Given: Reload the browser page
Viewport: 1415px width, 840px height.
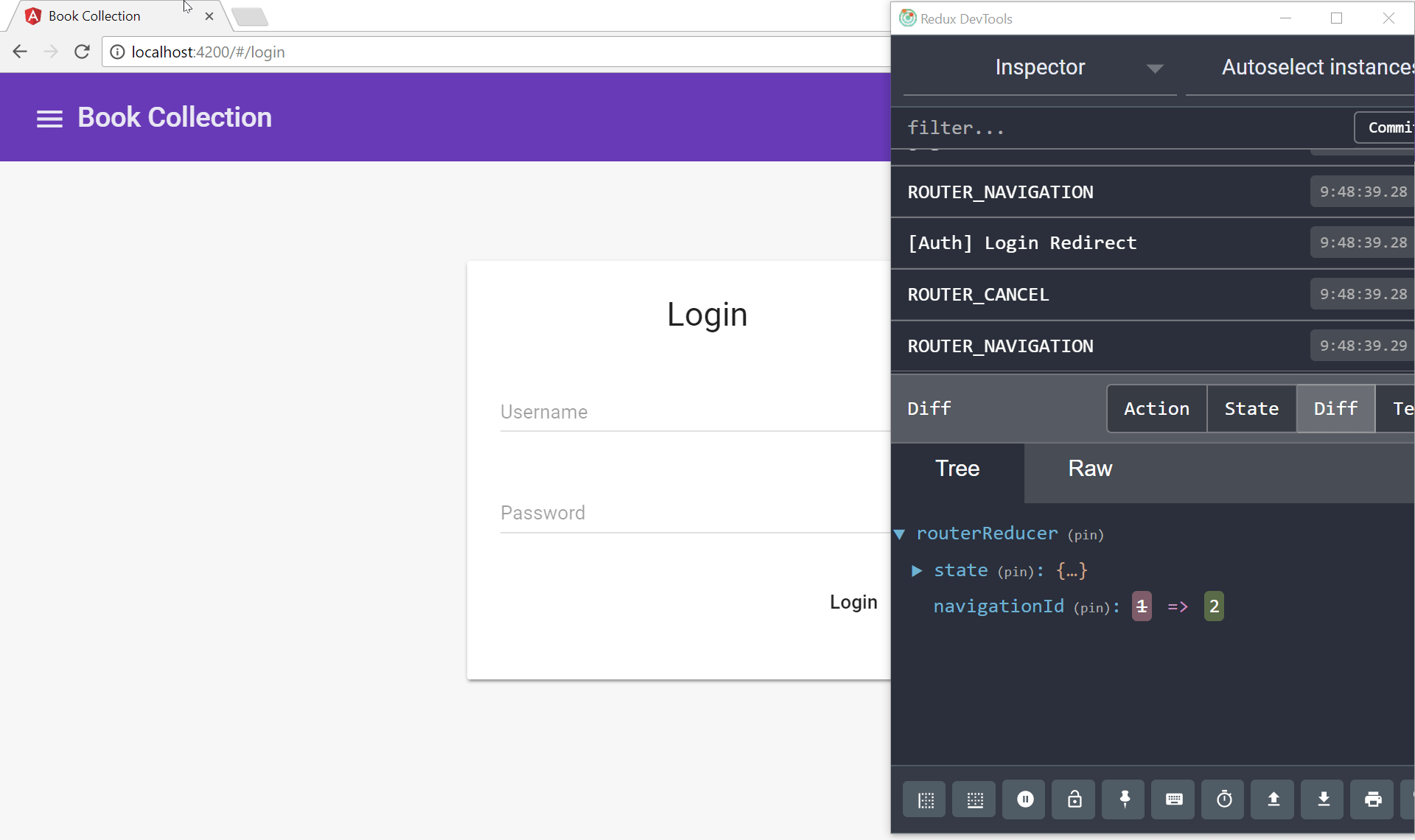Looking at the screenshot, I should pos(82,52).
